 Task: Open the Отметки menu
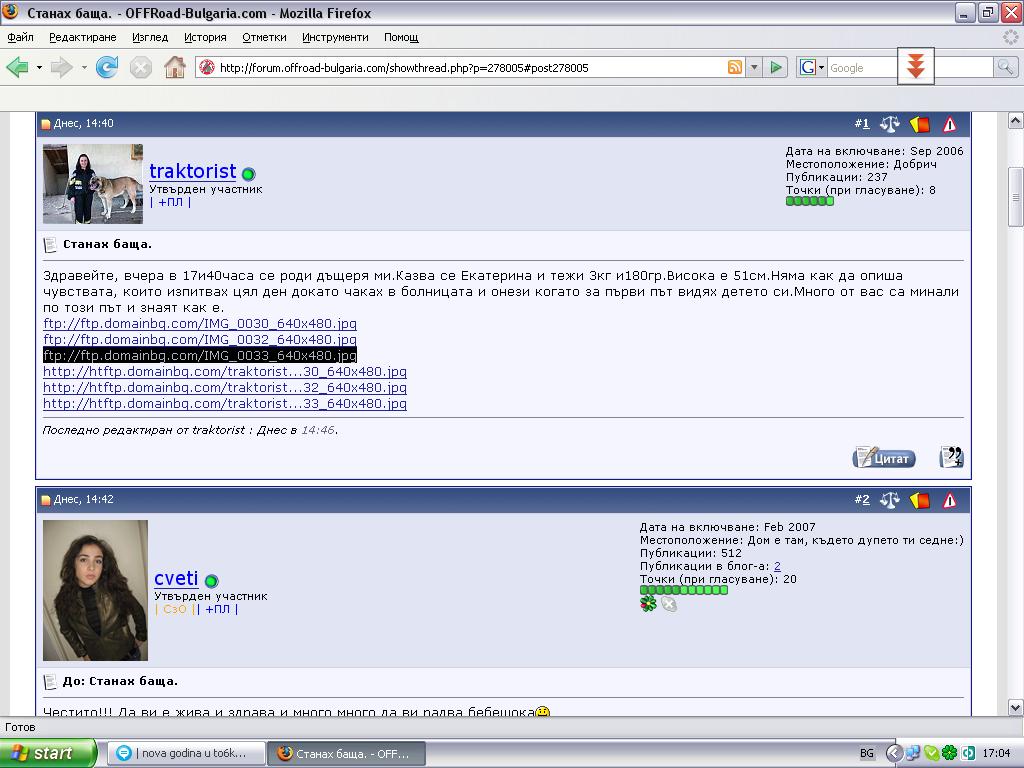(x=264, y=37)
